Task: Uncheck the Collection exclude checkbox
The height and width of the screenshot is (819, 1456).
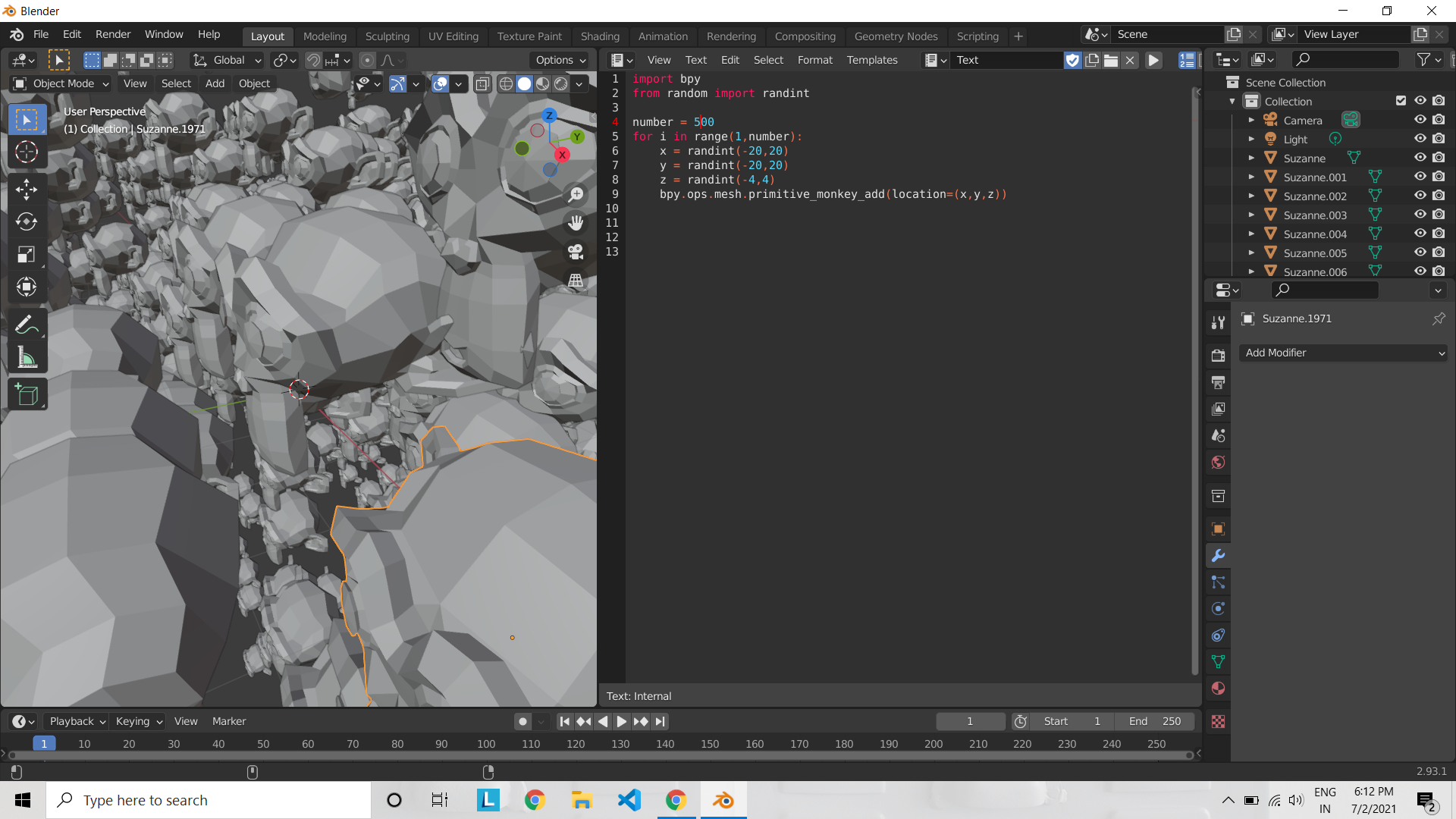Action: [x=1401, y=101]
